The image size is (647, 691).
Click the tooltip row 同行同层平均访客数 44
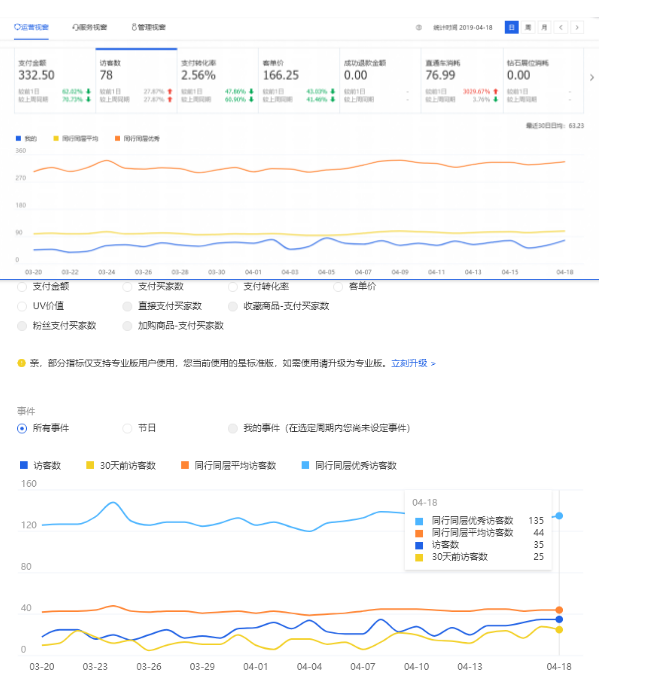click(x=480, y=533)
